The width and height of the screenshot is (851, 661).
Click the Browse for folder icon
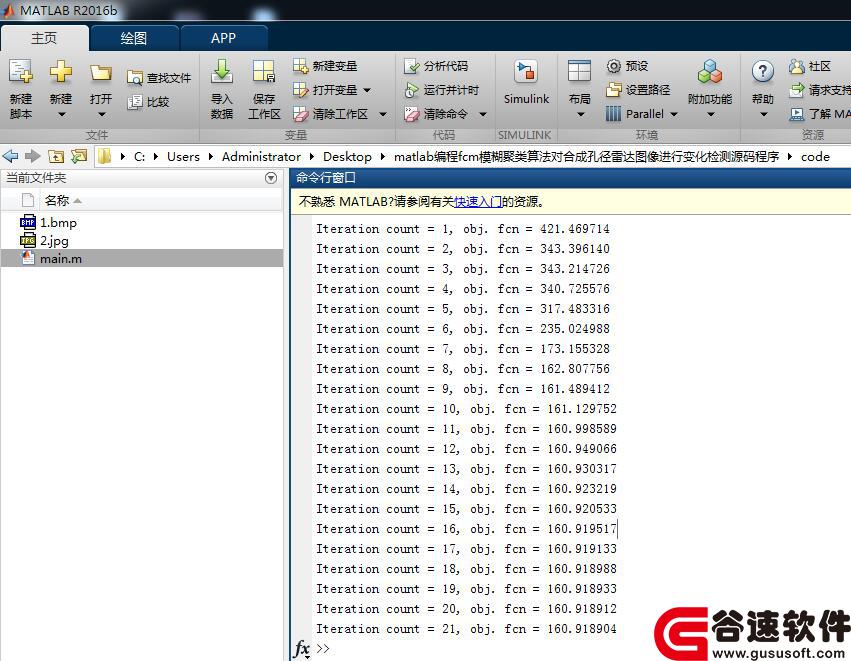(x=79, y=157)
